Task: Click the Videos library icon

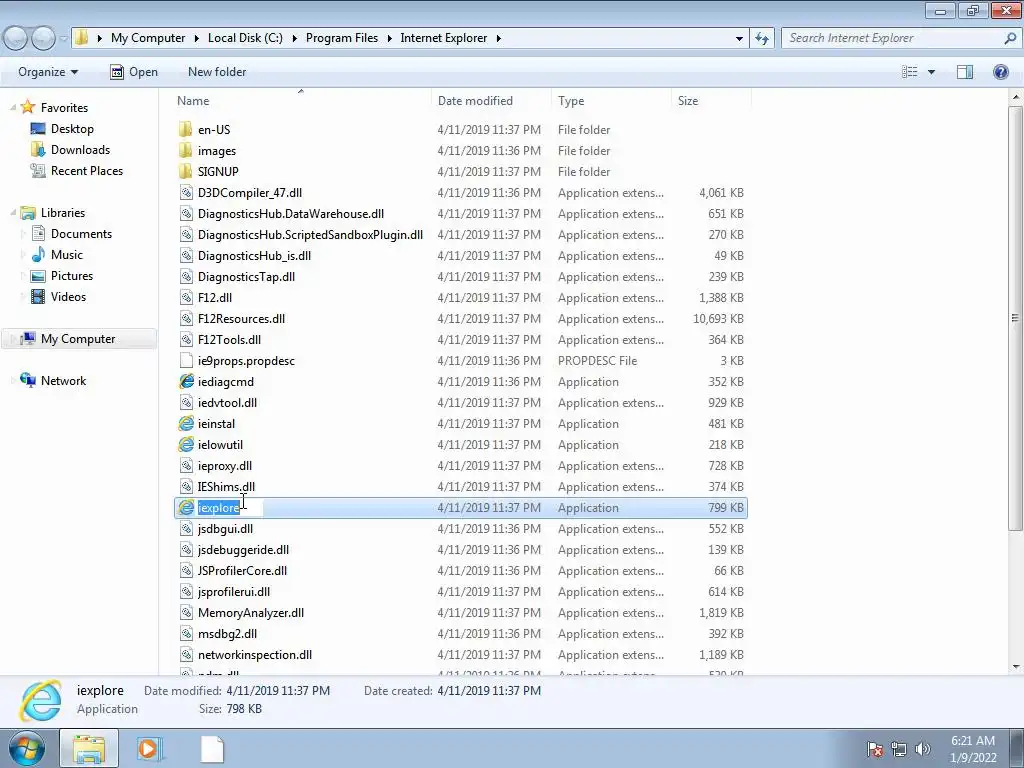Action: [x=38, y=296]
